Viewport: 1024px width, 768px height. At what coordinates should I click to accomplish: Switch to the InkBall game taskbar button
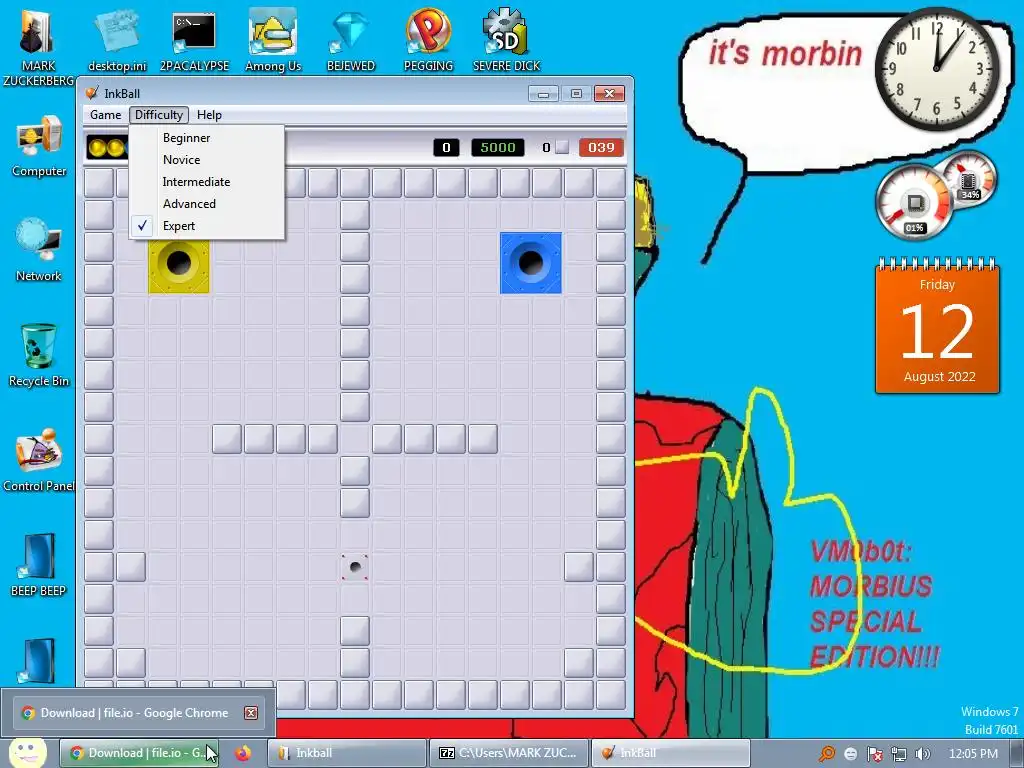pos(670,753)
